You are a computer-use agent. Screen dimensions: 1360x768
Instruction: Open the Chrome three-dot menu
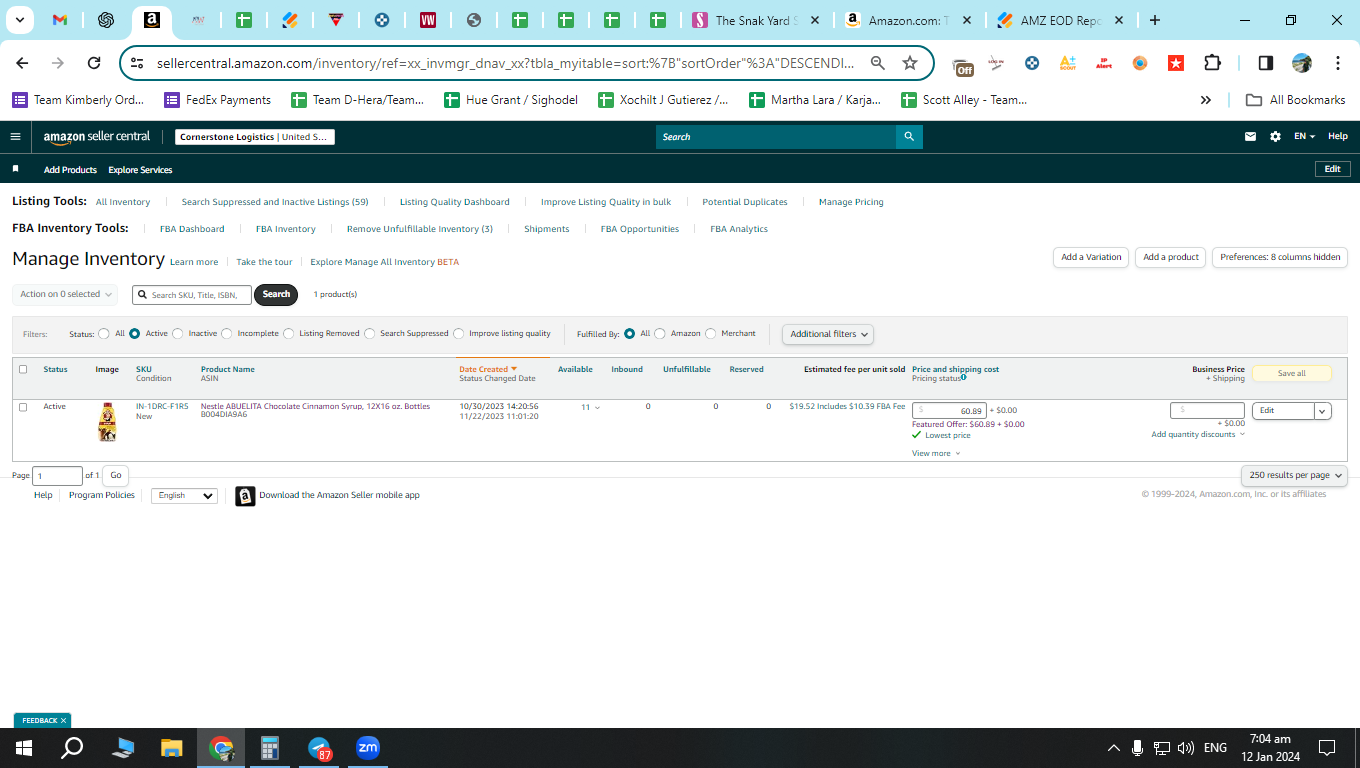pyautogui.click(x=1338, y=63)
